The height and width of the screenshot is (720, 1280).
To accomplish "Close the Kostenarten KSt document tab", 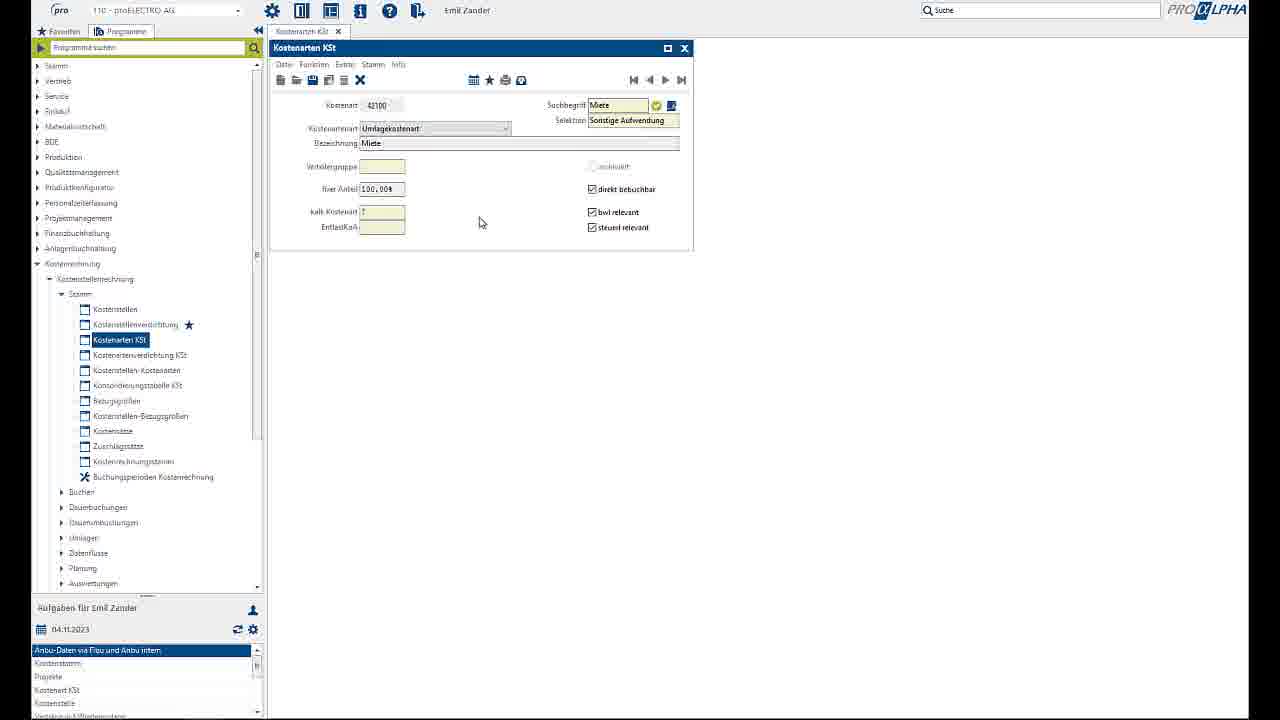I will pyautogui.click(x=338, y=32).
